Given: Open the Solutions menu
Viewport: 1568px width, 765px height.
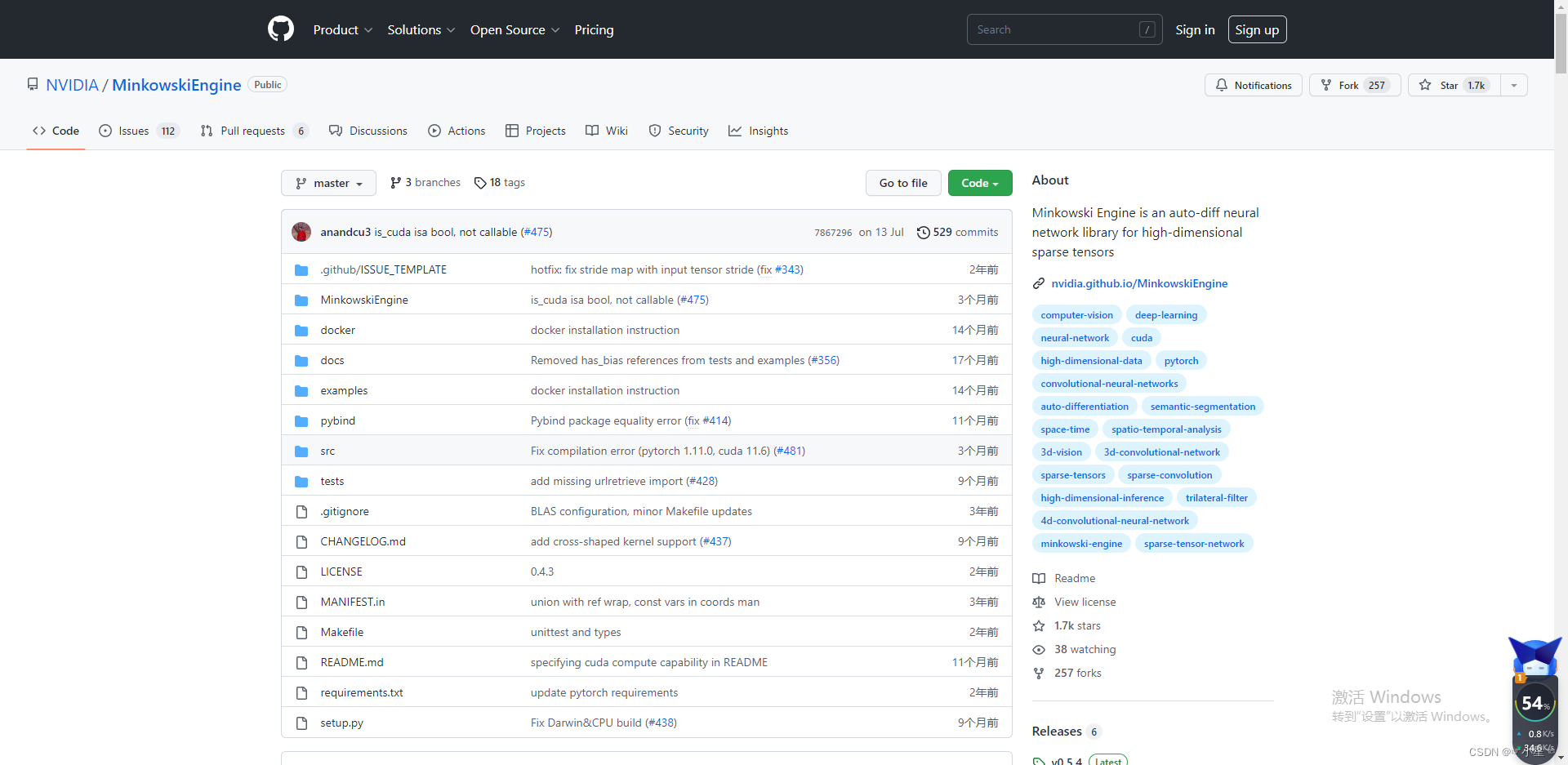Looking at the screenshot, I should coord(421,29).
